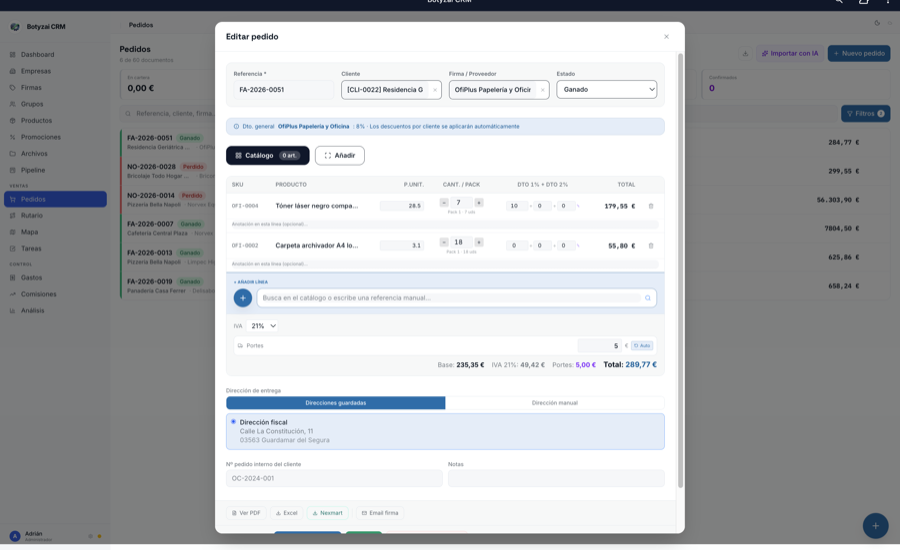The image size is (900, 550).
Task: Decrease quantity for Tóner láser negro
Action: (x=444, y=203)
